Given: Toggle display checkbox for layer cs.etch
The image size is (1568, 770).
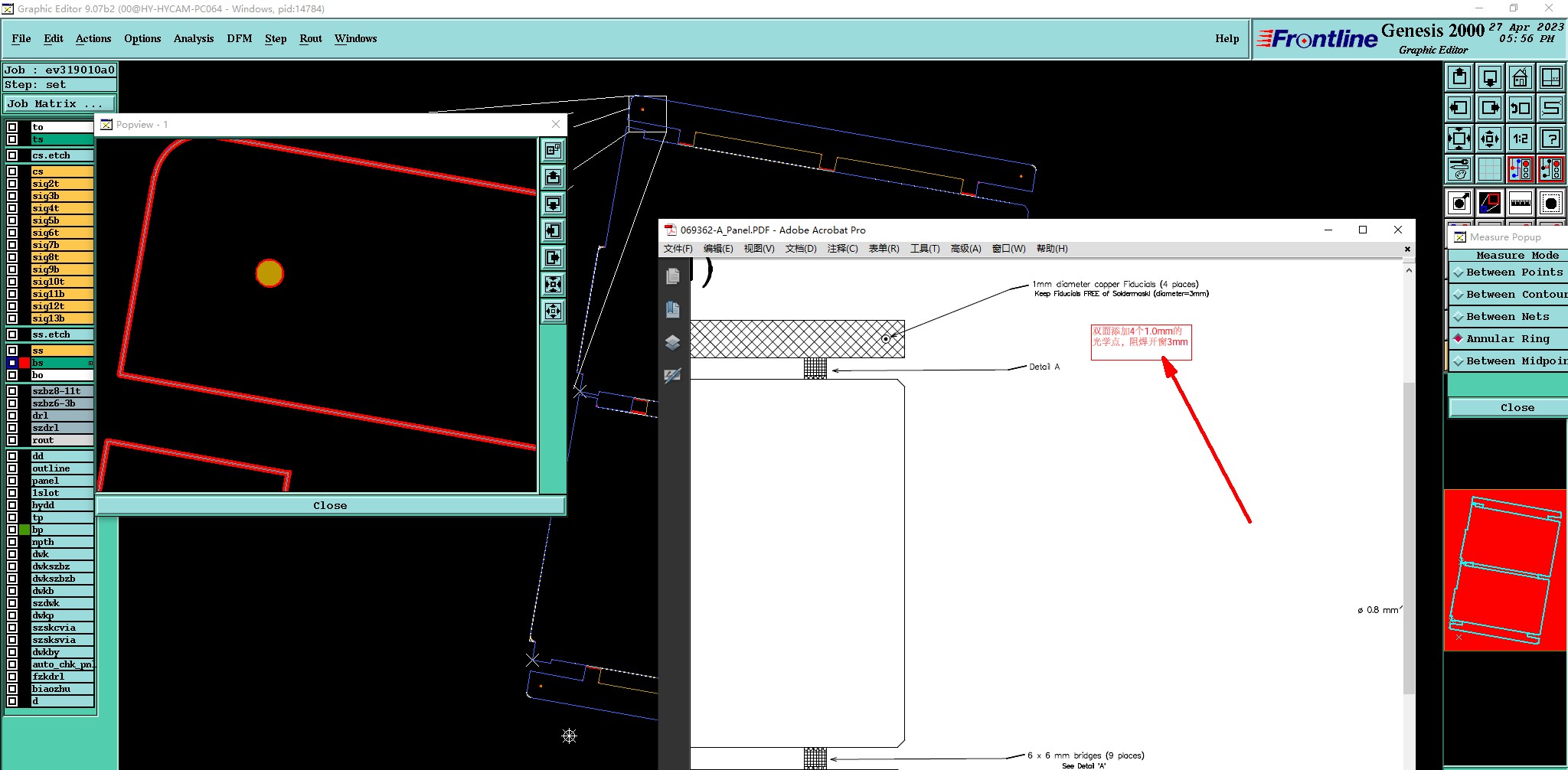Looking at the screenshot, I should pos(12,155).
